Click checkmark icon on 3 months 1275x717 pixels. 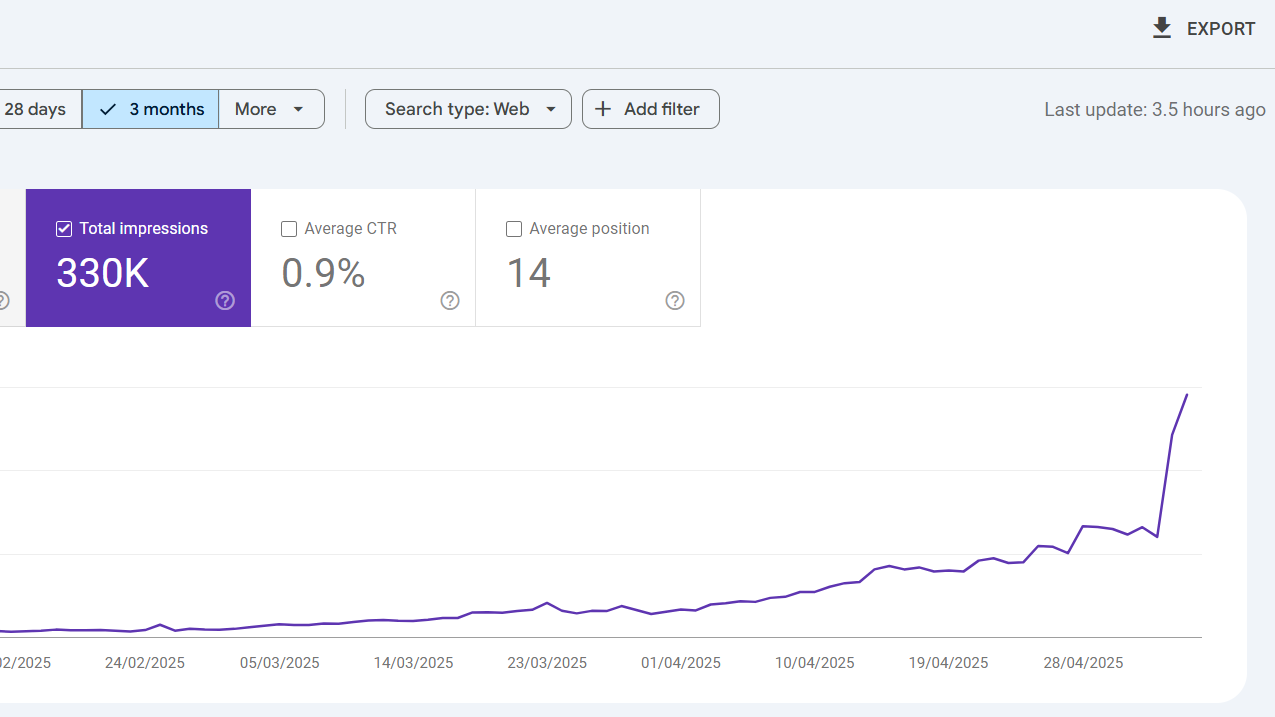108,109
